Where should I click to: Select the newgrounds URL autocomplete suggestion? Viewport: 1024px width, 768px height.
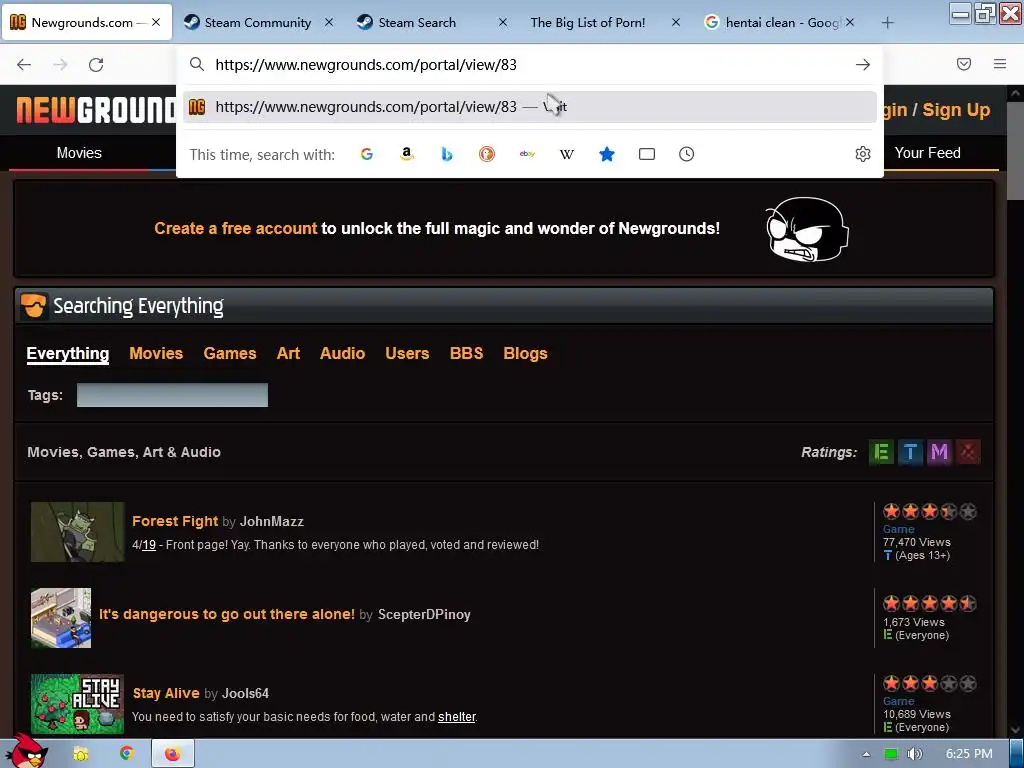(529, 106)
